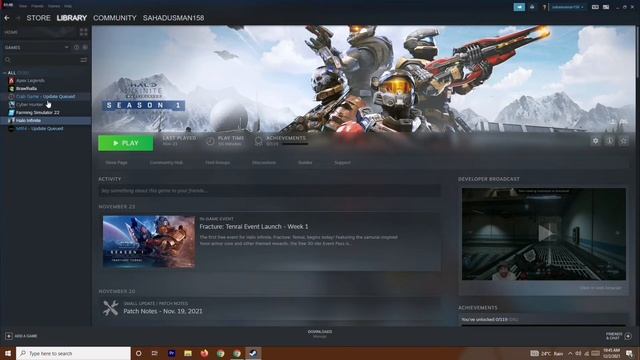The width and height of the screenshot is (640, 360).
Task: Launch Premiere Pro from taskbar
Action: tap(171, 353)
